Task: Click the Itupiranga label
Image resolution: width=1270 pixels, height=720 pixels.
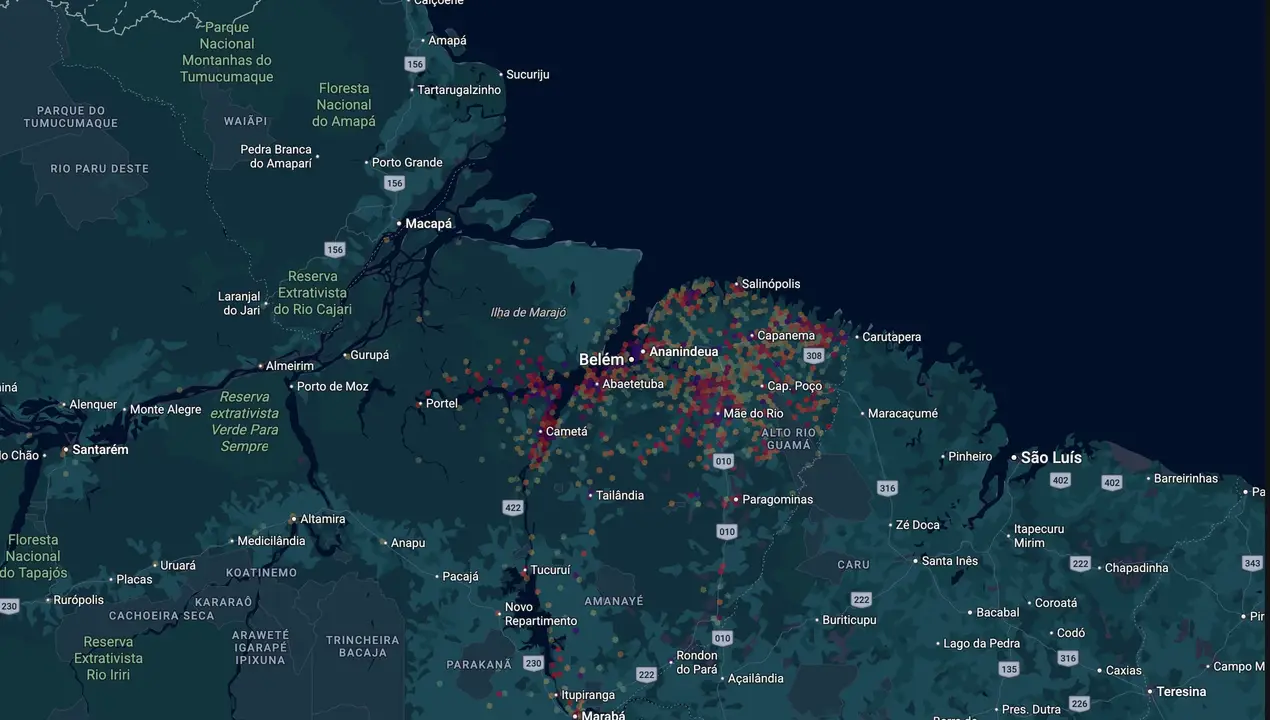Action: (x=588, y=695)
